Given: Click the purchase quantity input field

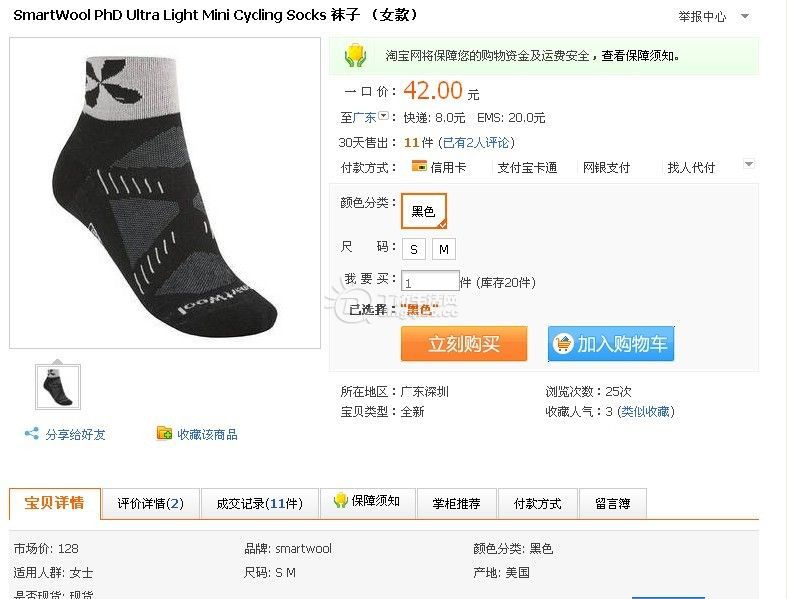Looking at the screenshot, I should click(x=430, y=282).
